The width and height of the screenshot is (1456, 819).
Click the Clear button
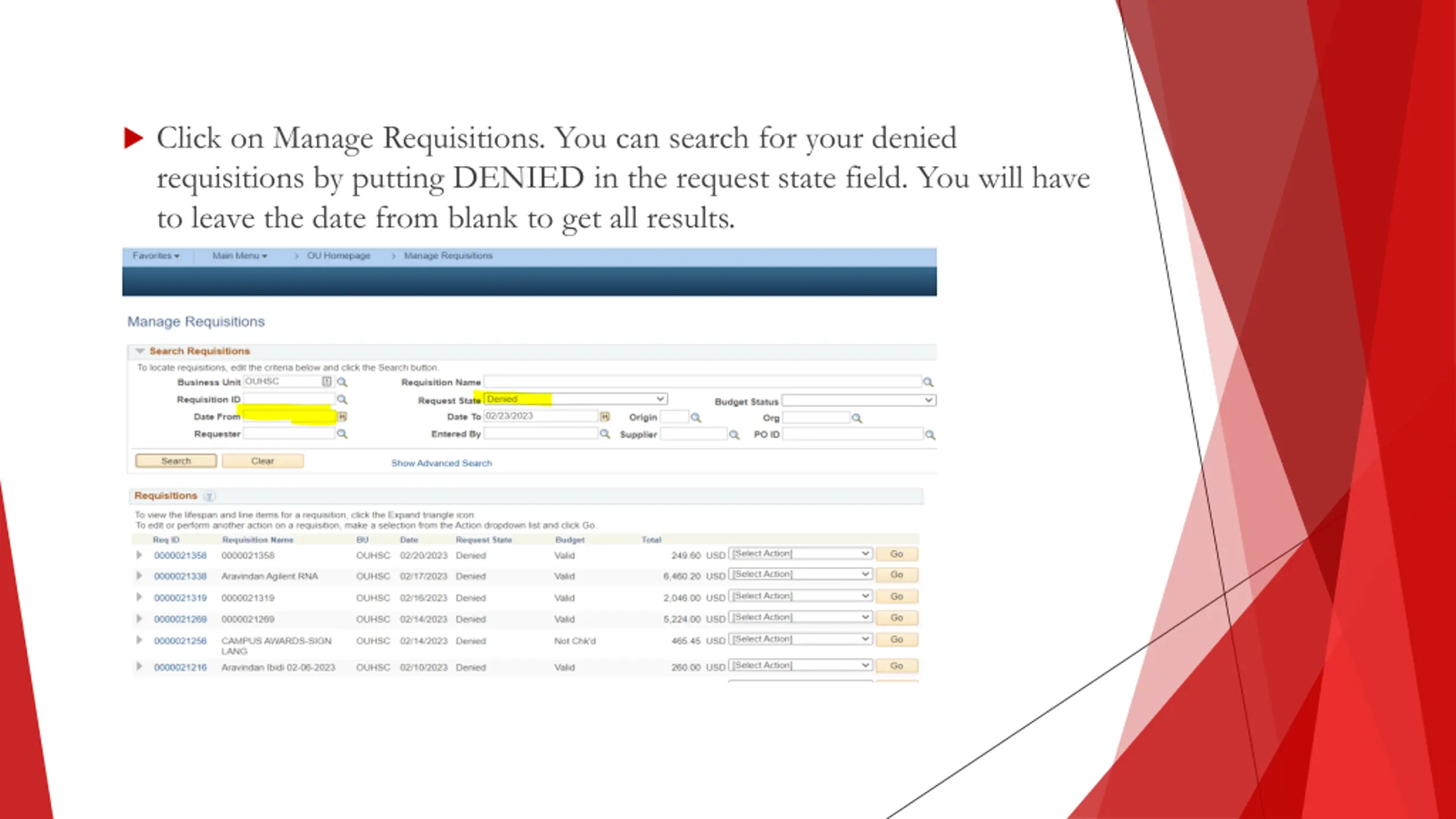[x=263, y=461]
